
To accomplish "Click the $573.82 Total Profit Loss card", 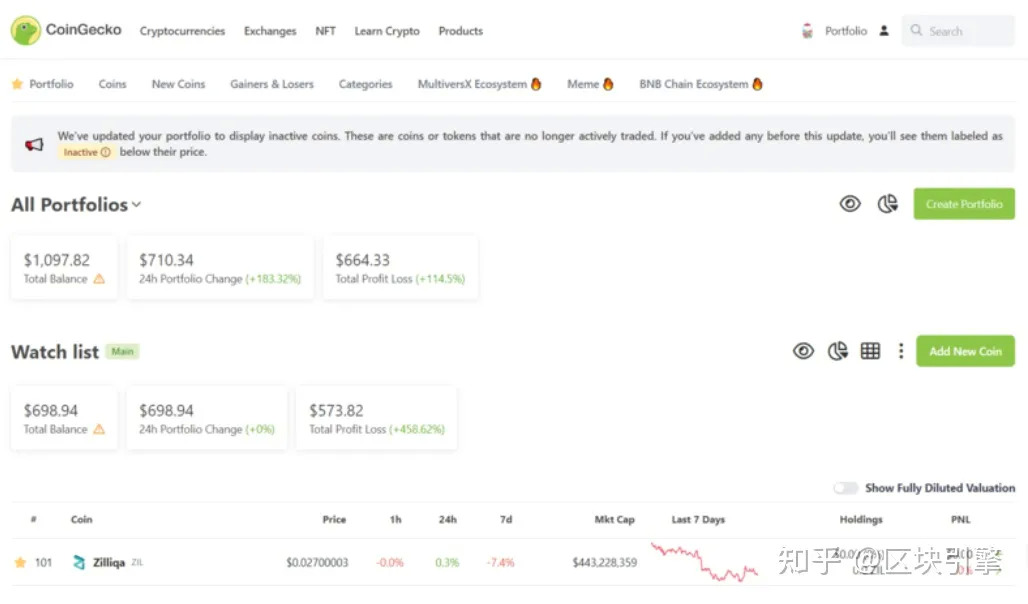I will coord(376,418).
